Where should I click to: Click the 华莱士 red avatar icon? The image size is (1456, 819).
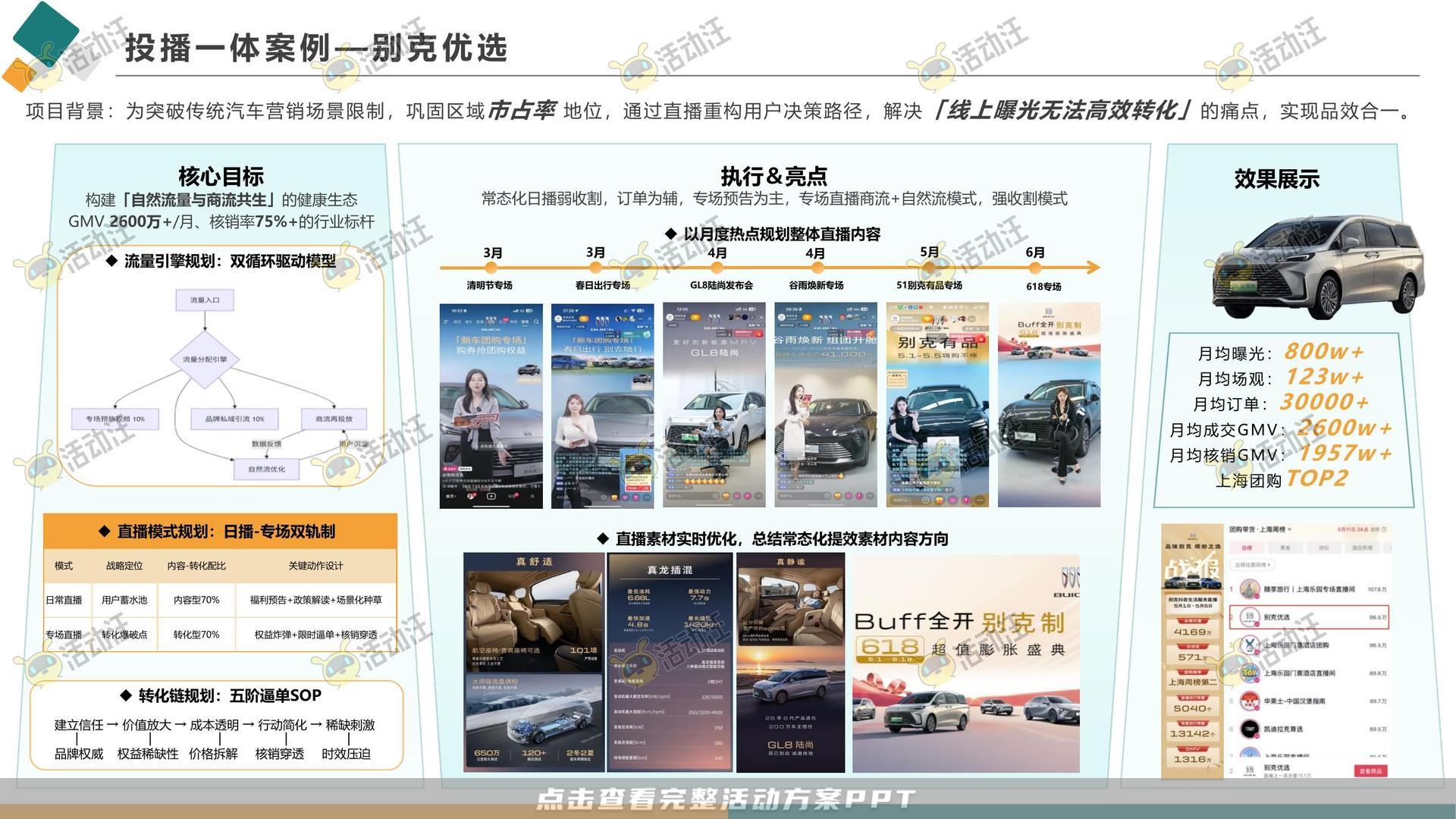point(1250,701)
